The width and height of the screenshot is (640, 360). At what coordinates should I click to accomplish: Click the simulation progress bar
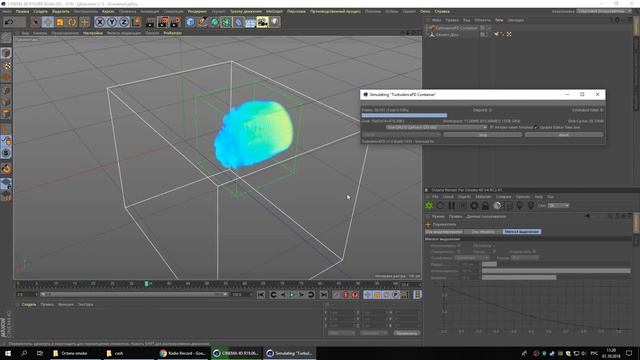click(x=482, y=116)
